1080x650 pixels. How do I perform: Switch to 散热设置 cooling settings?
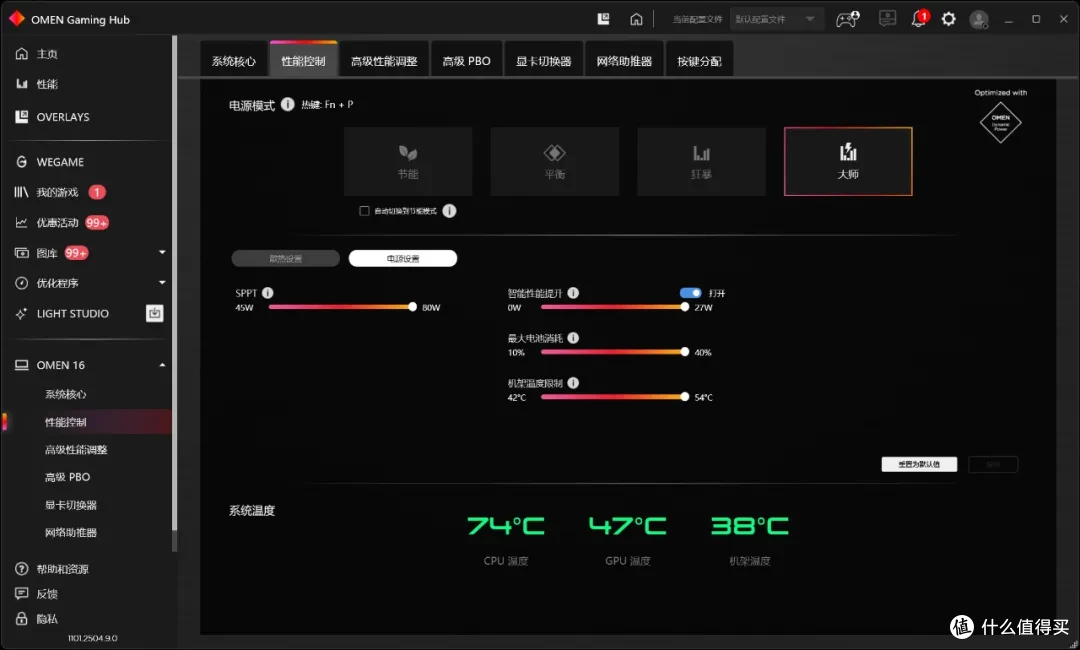pos(285,258)
